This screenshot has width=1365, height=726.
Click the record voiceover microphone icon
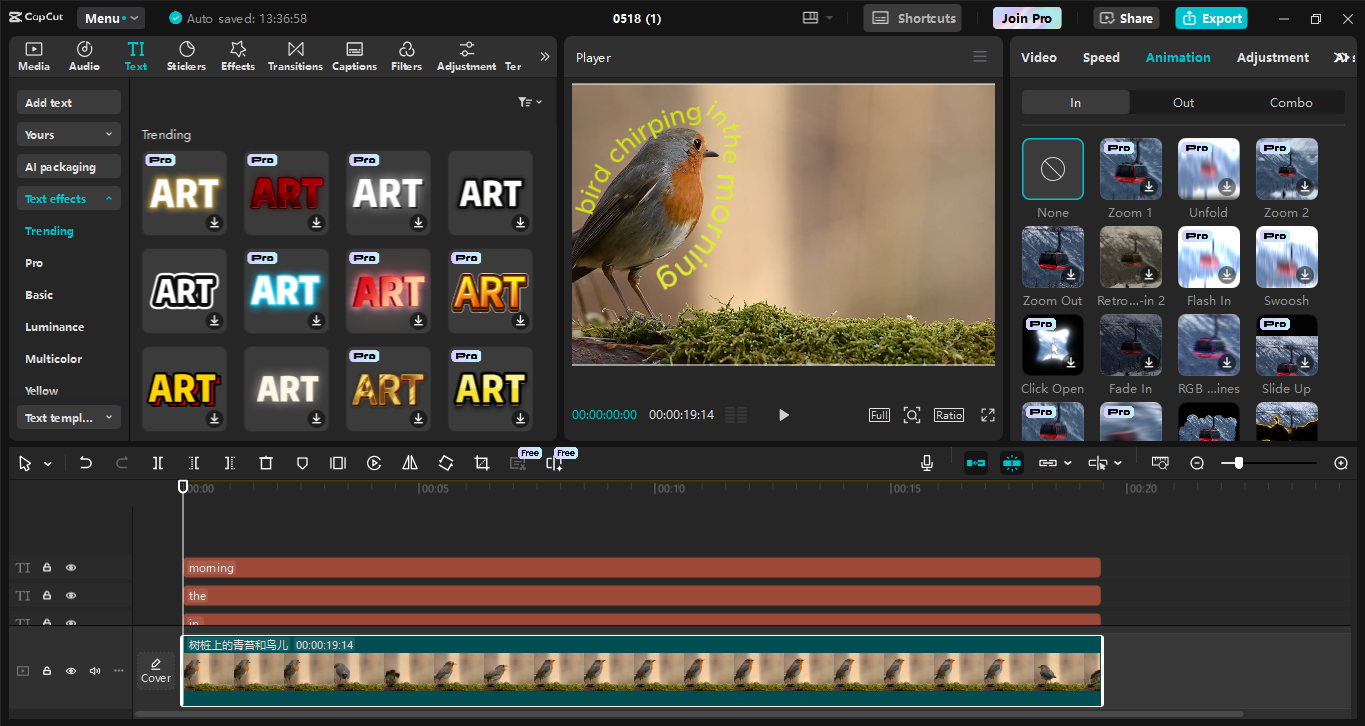[926, 462]
